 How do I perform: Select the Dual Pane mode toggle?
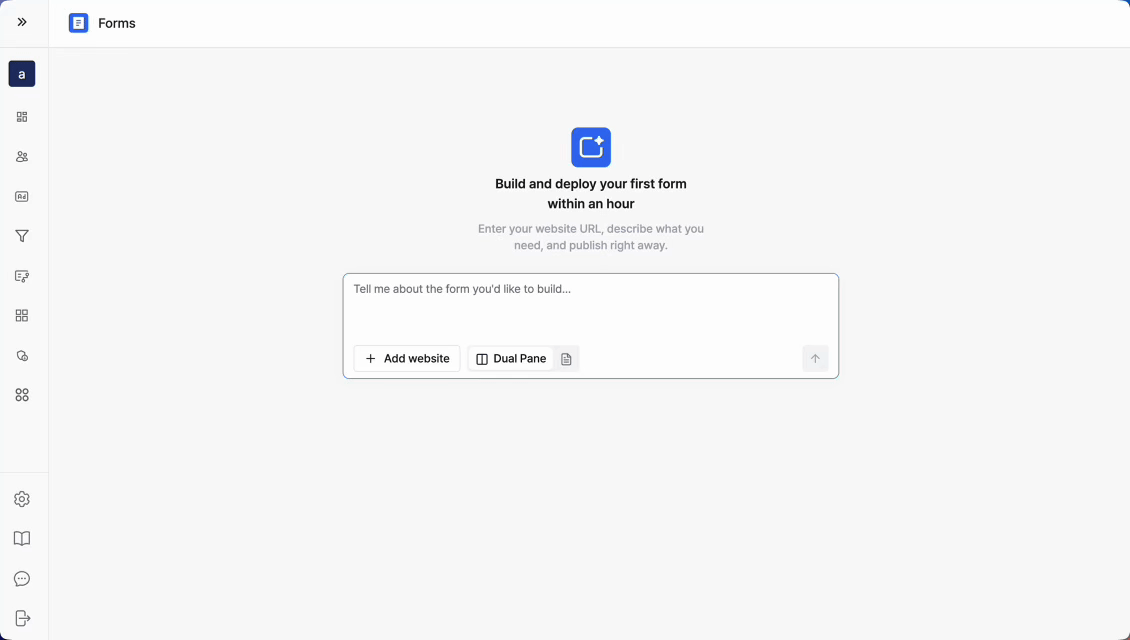click(511, 359)
